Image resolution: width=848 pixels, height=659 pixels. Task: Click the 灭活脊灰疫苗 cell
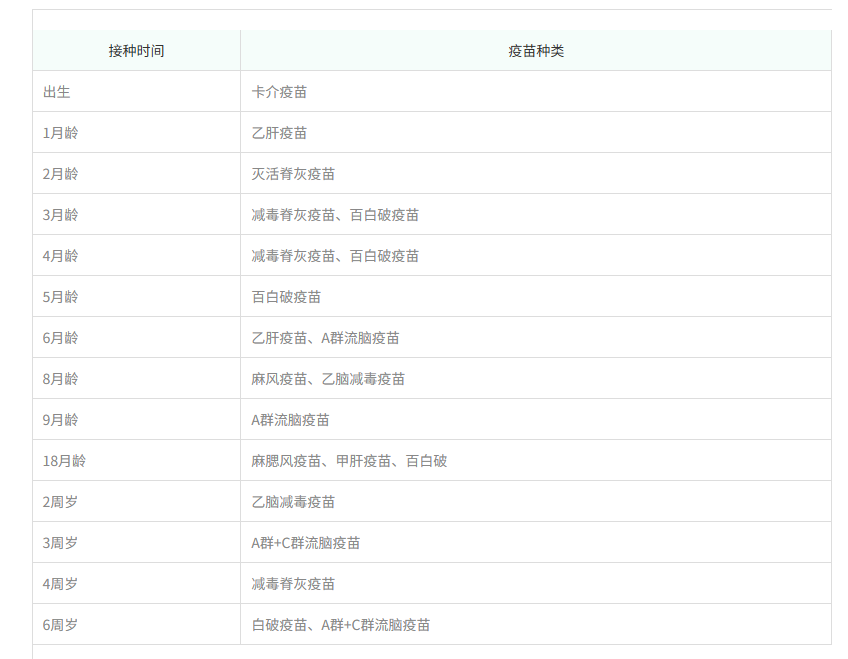(x=535, y=174)
